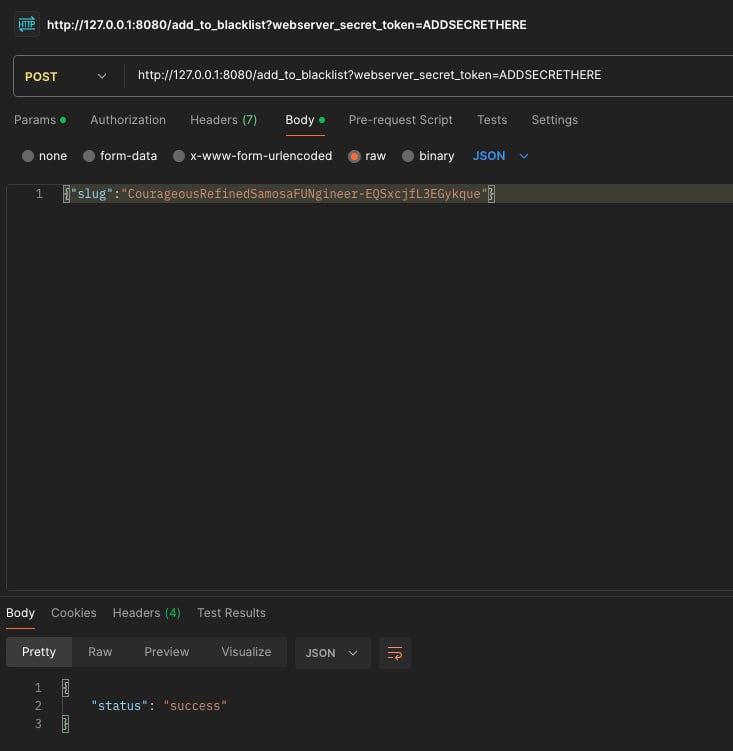733x751 pixels.
Task: Click the slug JSON line in body editor
Action: tap(279, 194)
